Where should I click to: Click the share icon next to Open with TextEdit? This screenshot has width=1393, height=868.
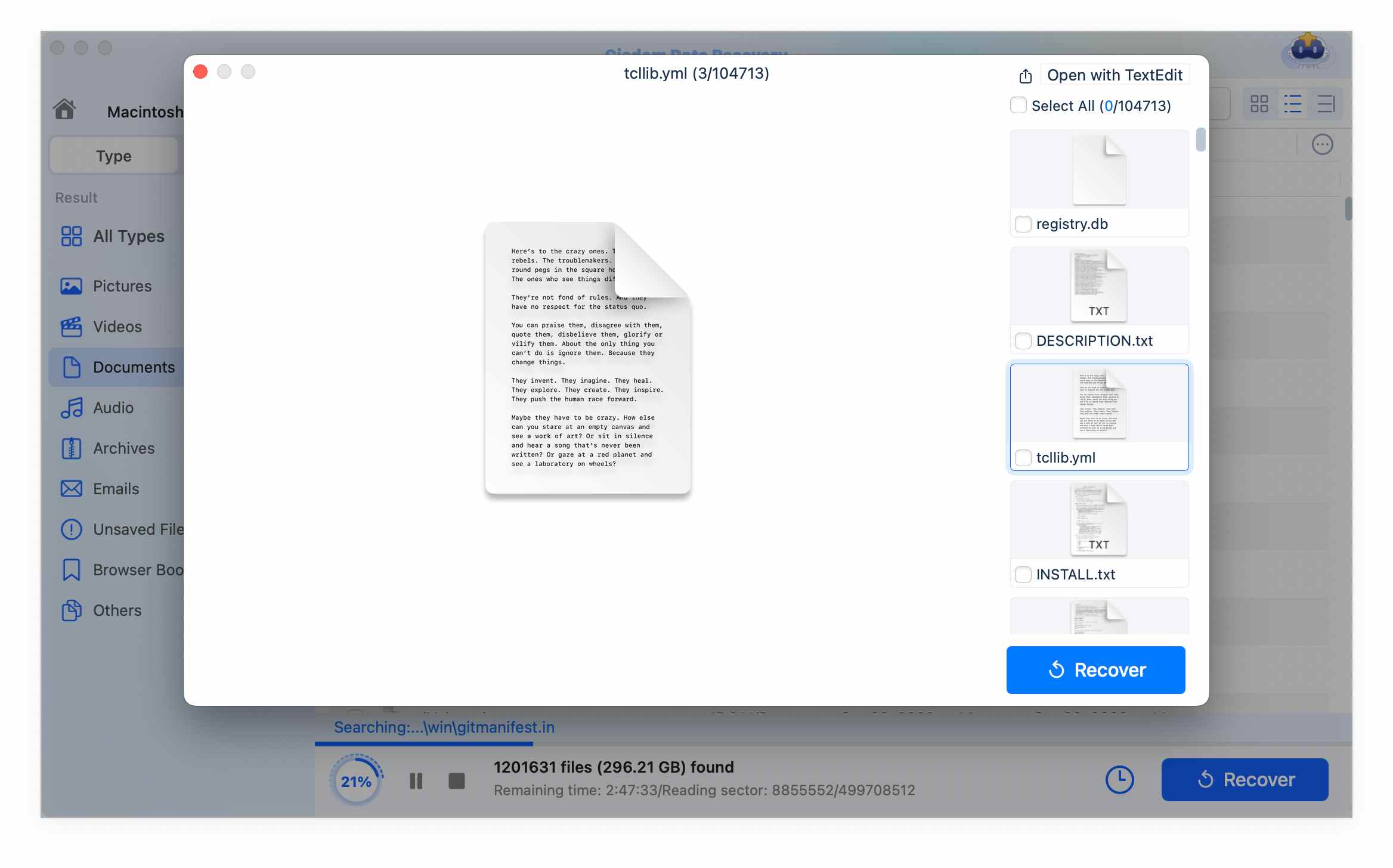pyautogui.click(x=1025, y=76)
